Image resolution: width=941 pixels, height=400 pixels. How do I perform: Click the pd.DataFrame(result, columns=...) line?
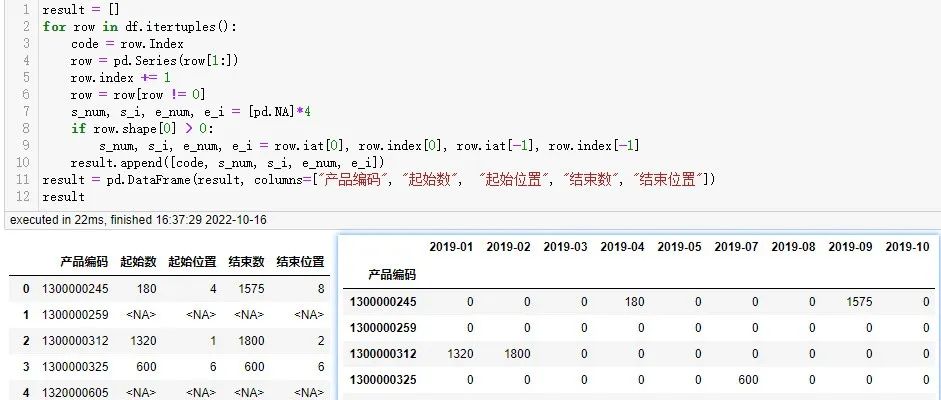(x=379, y=179)
